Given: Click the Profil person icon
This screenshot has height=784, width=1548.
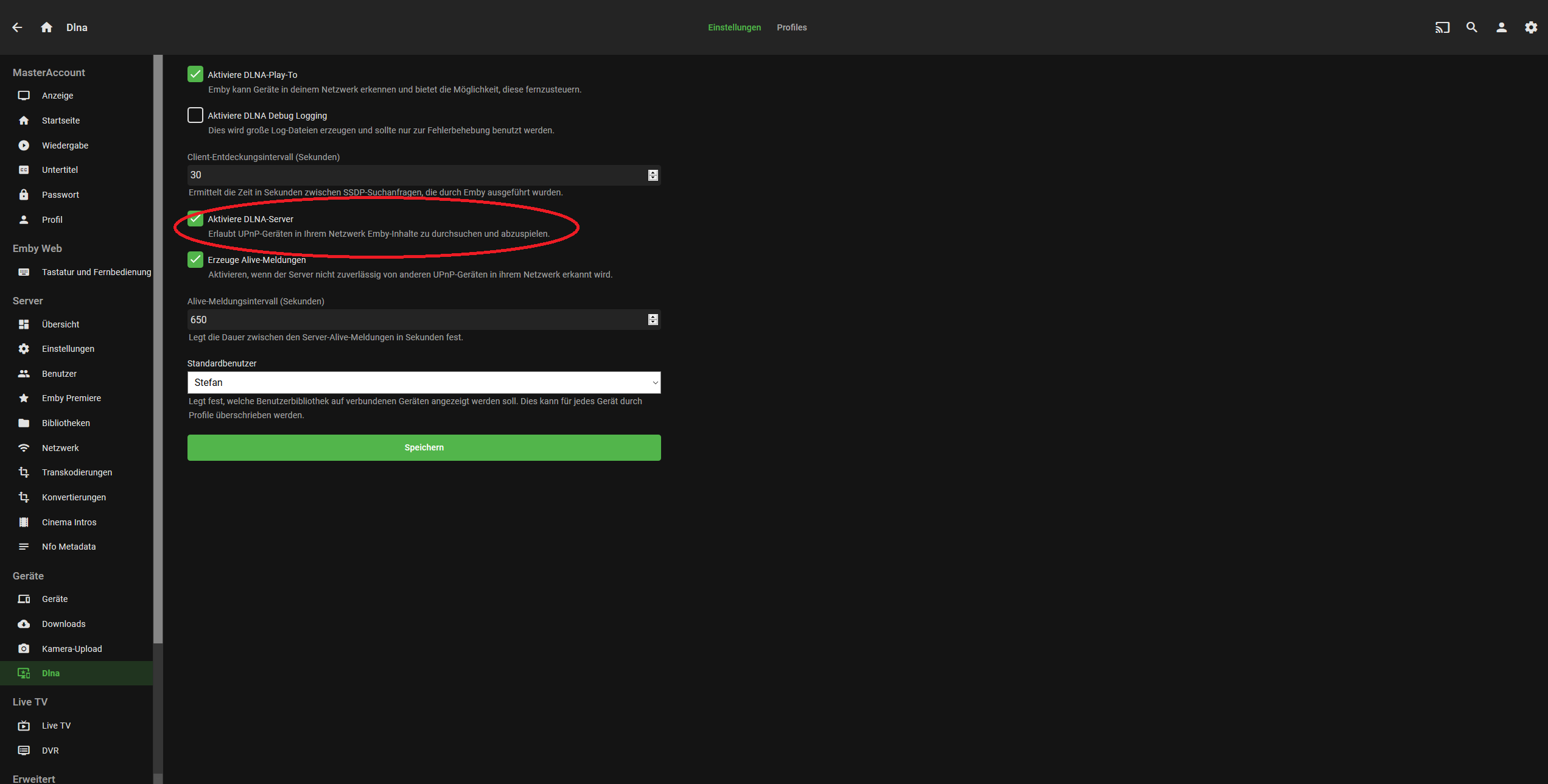Looking at the screenshot, I should point(24,220).
